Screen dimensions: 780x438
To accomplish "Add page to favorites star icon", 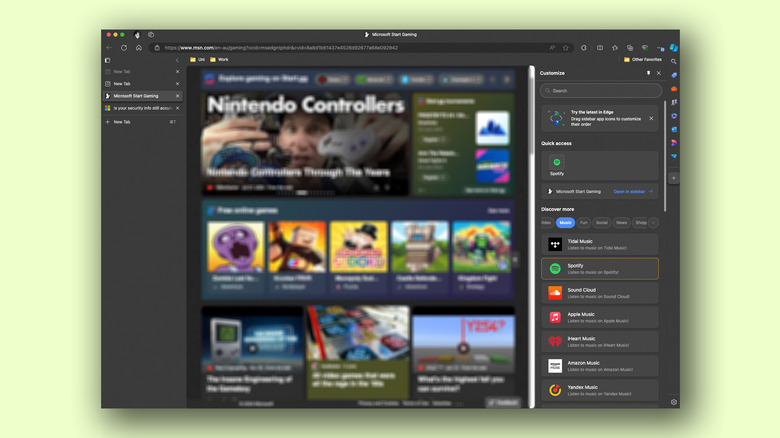I will tap(566, 48).
